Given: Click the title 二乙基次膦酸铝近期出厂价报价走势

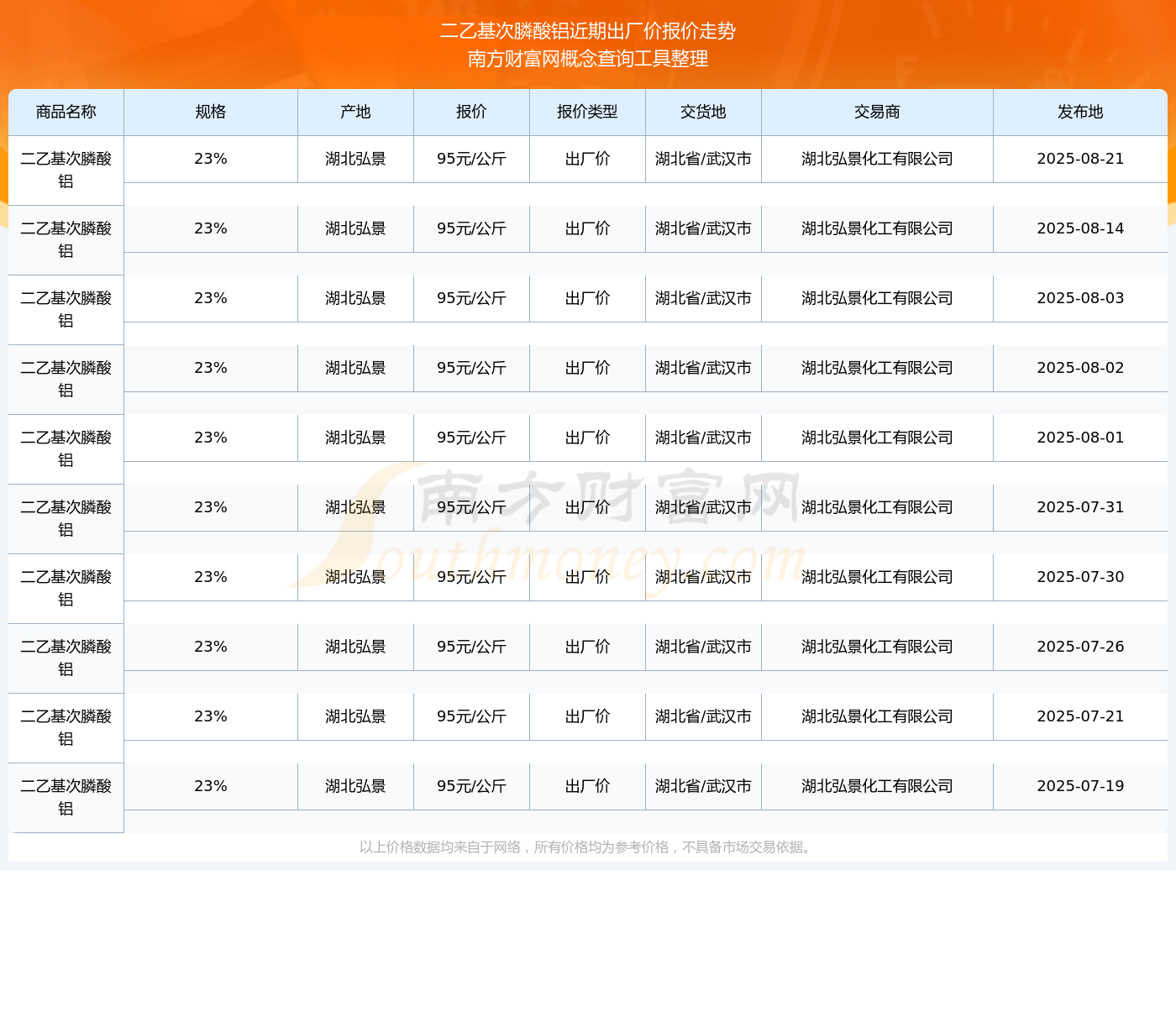Looking at the screenshot, I should click(588, 31).
